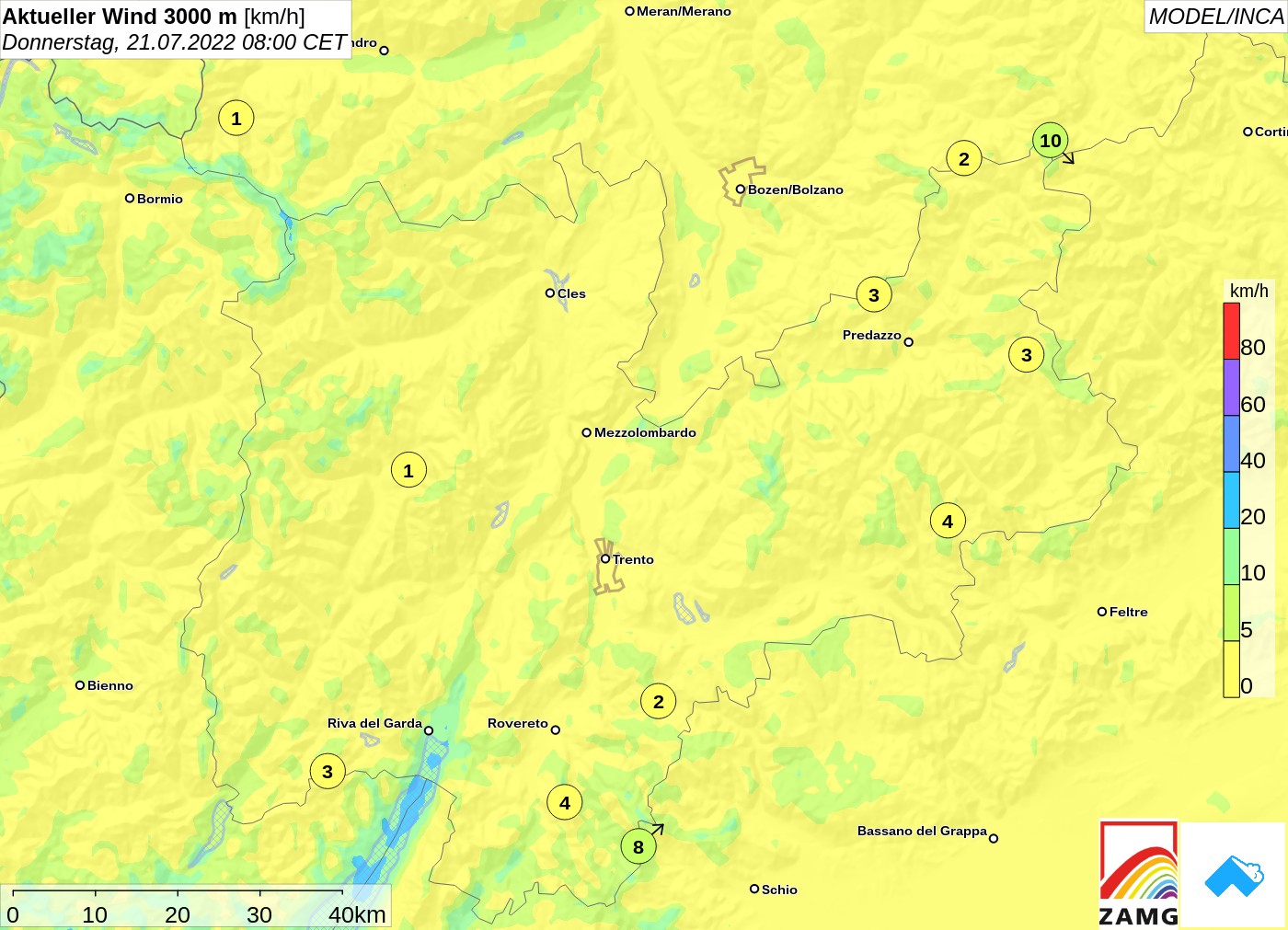Open the ZAMG rainbow logo

[1139, 874]
